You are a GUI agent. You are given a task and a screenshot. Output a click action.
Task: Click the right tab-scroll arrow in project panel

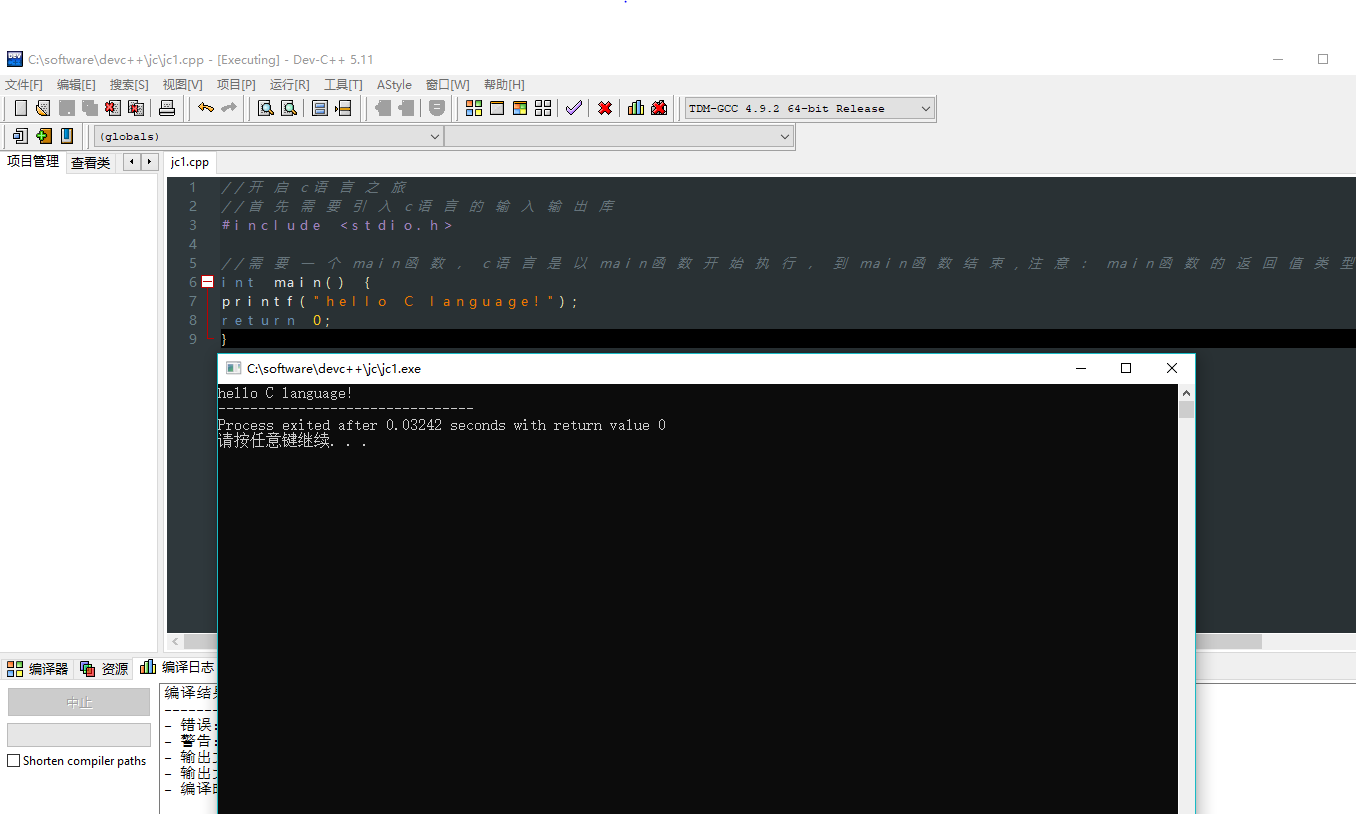click(x=149, y=162)
